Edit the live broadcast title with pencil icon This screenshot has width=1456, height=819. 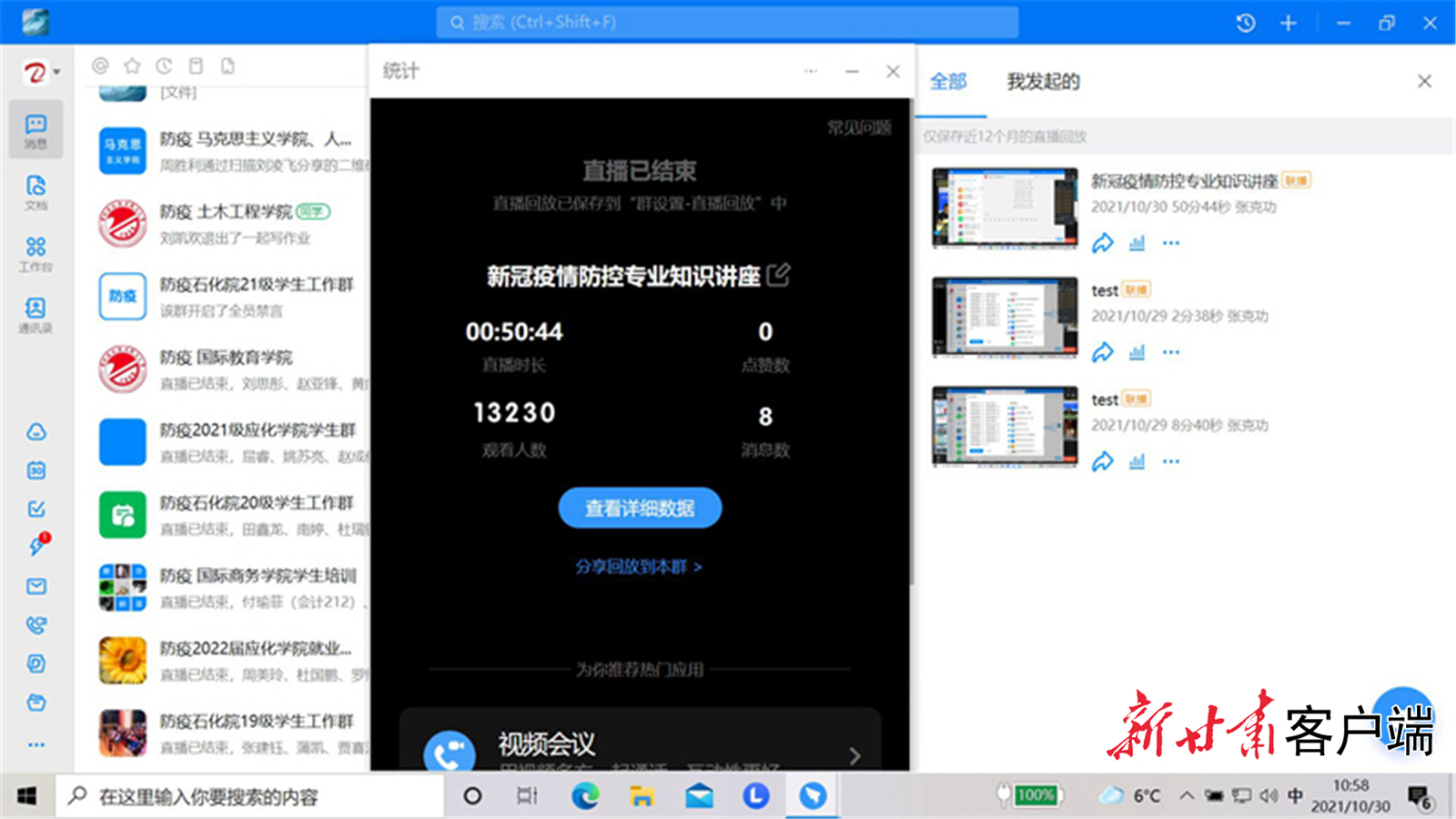point(779,275)
